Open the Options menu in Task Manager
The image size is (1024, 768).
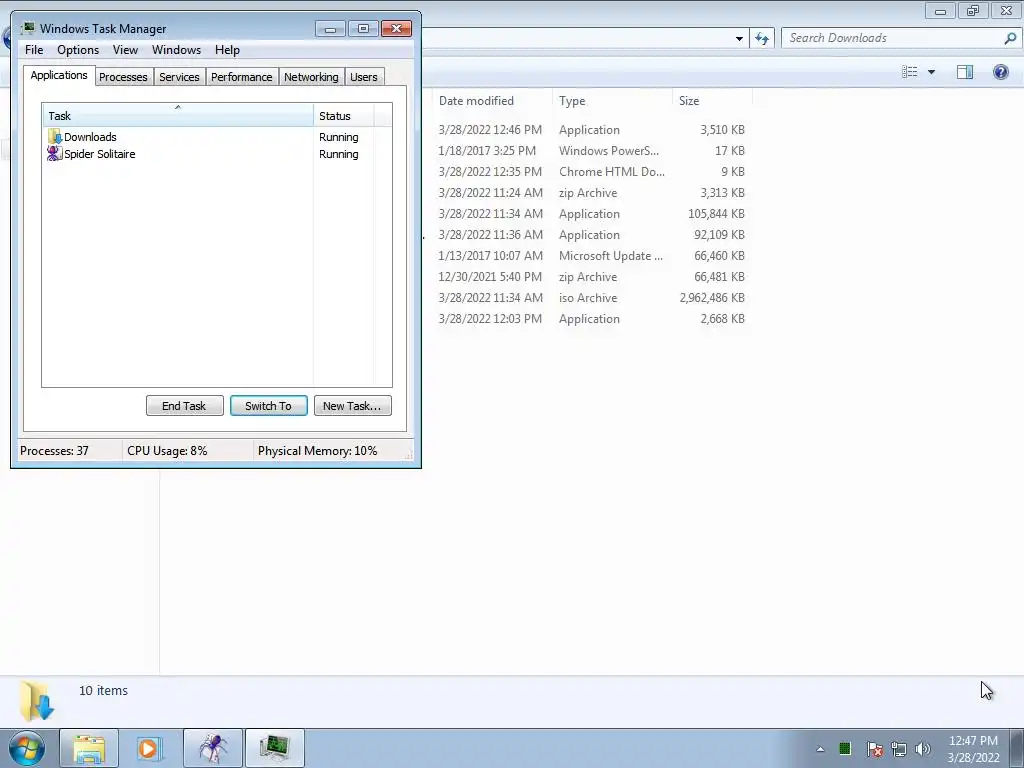pyautogui.click(x=78, y=50)
